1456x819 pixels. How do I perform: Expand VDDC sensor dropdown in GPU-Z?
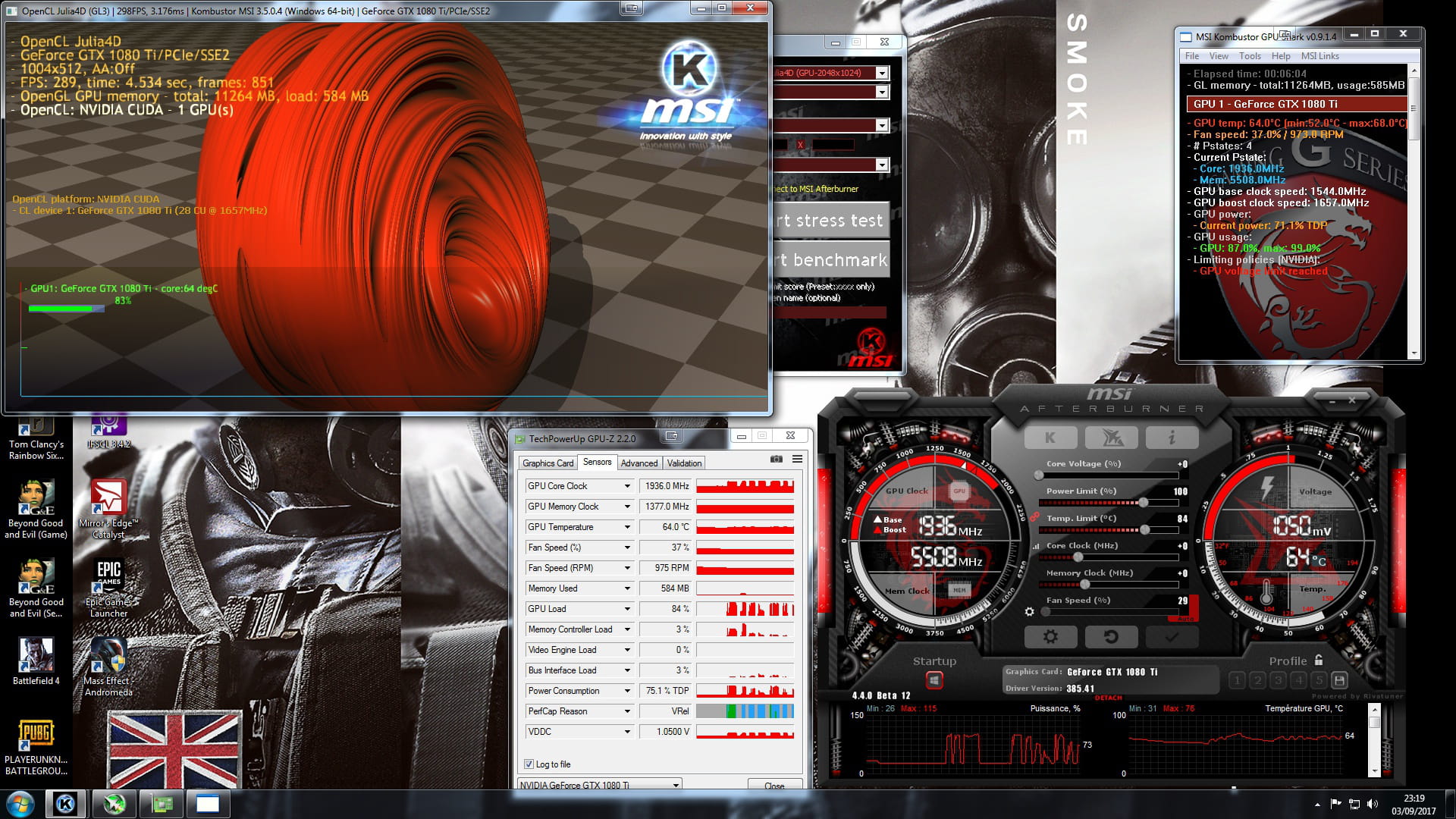(x=627, y=732)
